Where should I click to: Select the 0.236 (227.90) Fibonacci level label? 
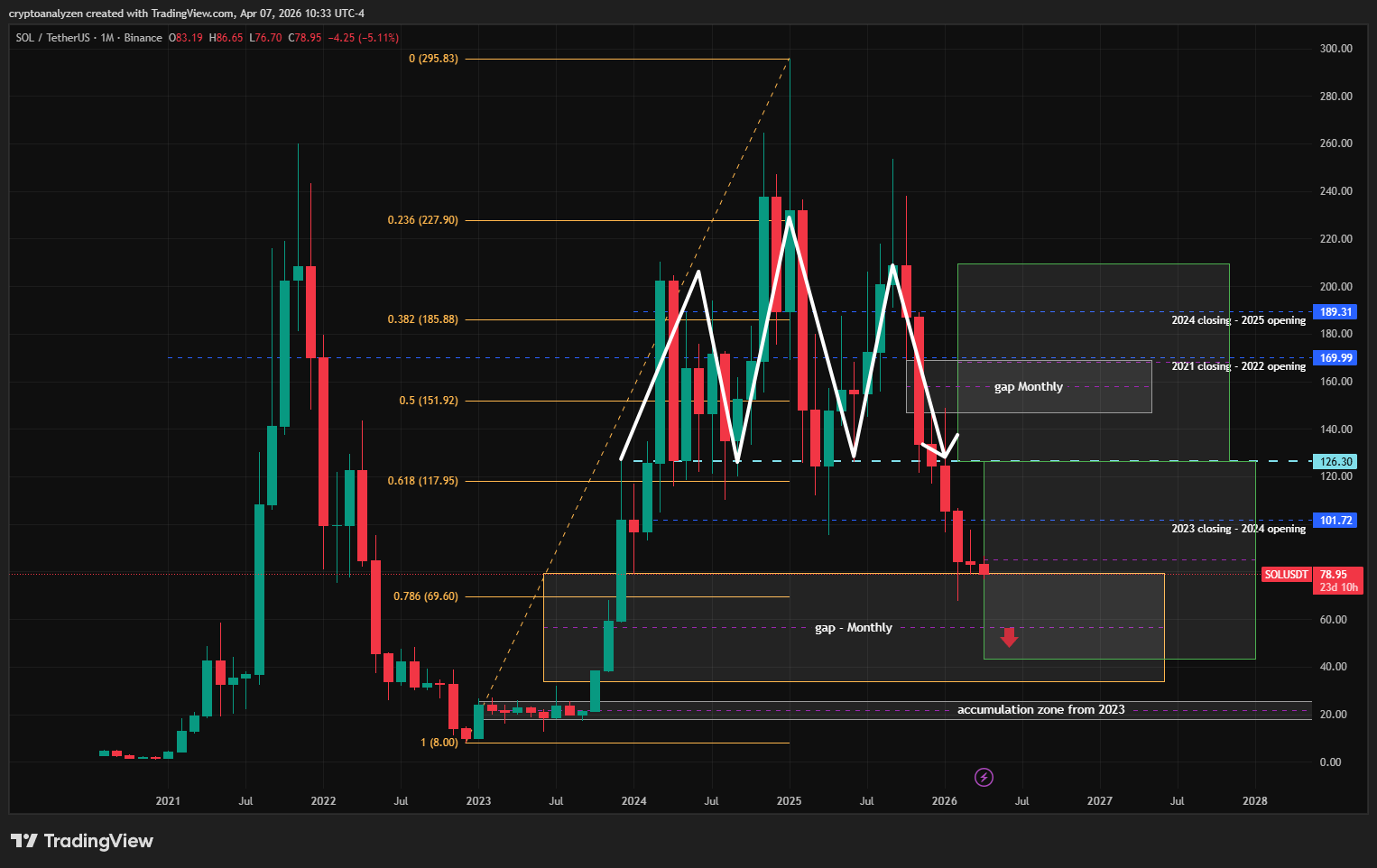pos(422,220)
